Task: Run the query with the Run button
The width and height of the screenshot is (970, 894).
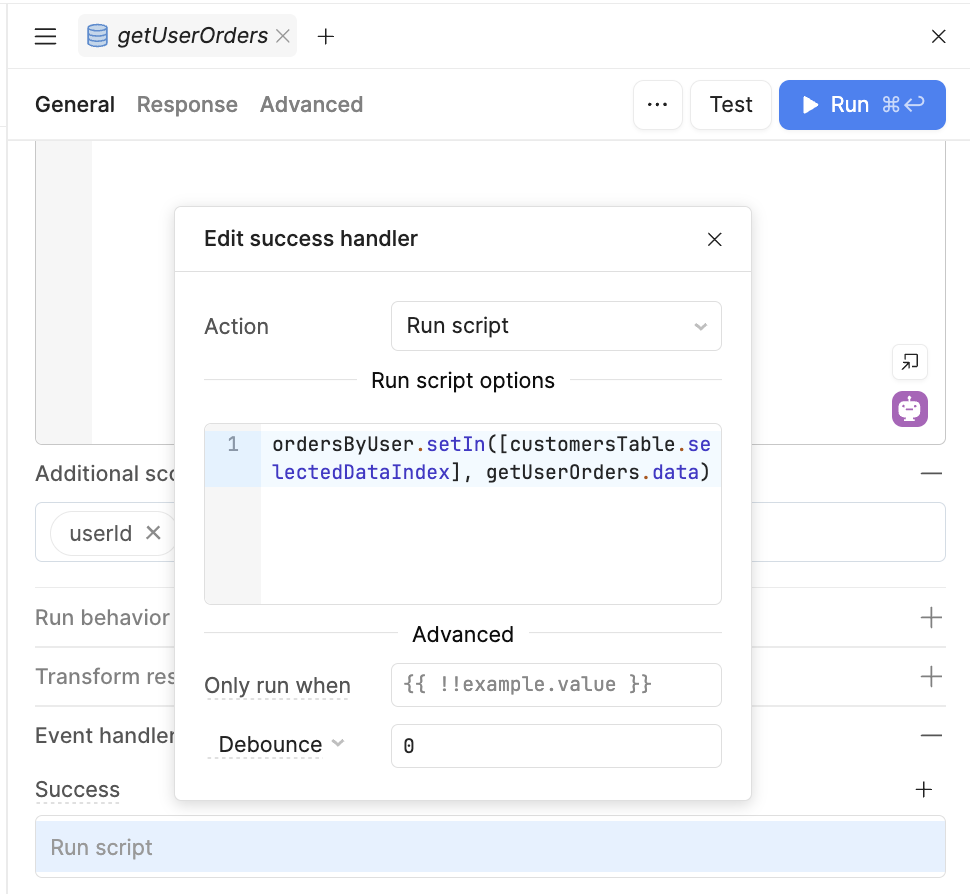Action: (x=862, y=105)
